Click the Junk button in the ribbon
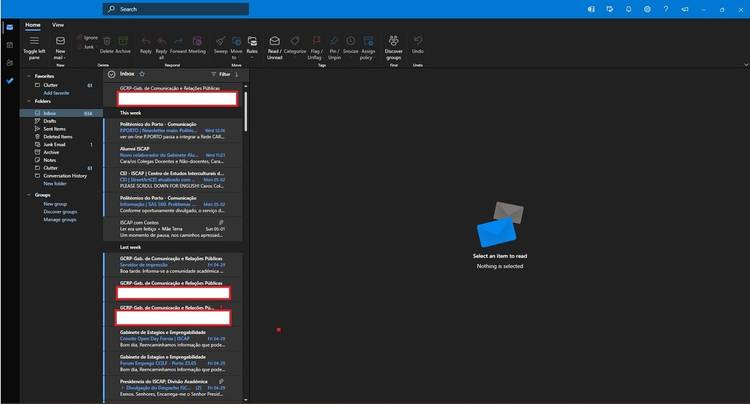This screenshot has width=750, height=404. pos(86,47)
